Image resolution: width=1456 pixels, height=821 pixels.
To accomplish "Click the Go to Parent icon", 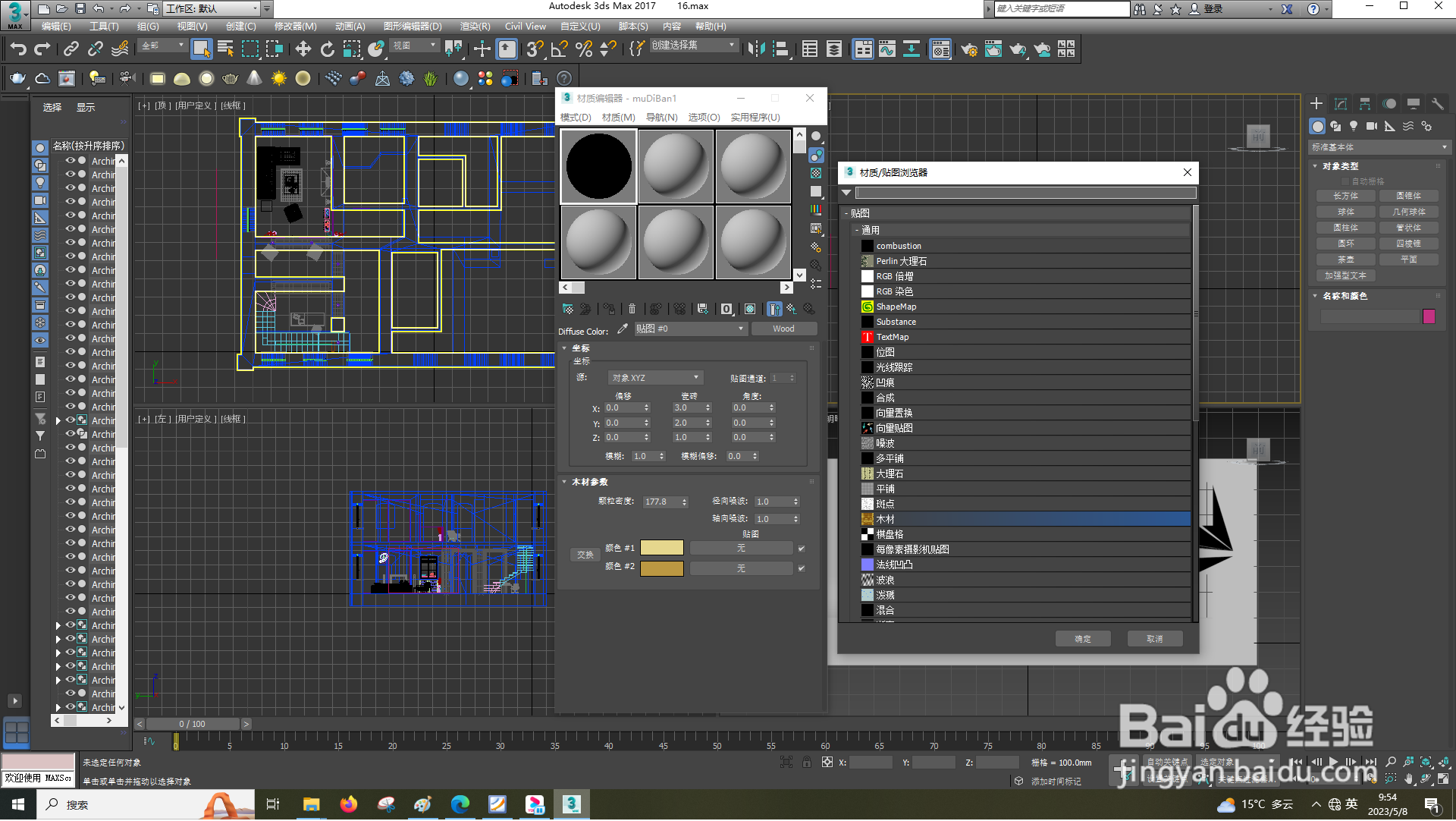I will tap(791, 309).
